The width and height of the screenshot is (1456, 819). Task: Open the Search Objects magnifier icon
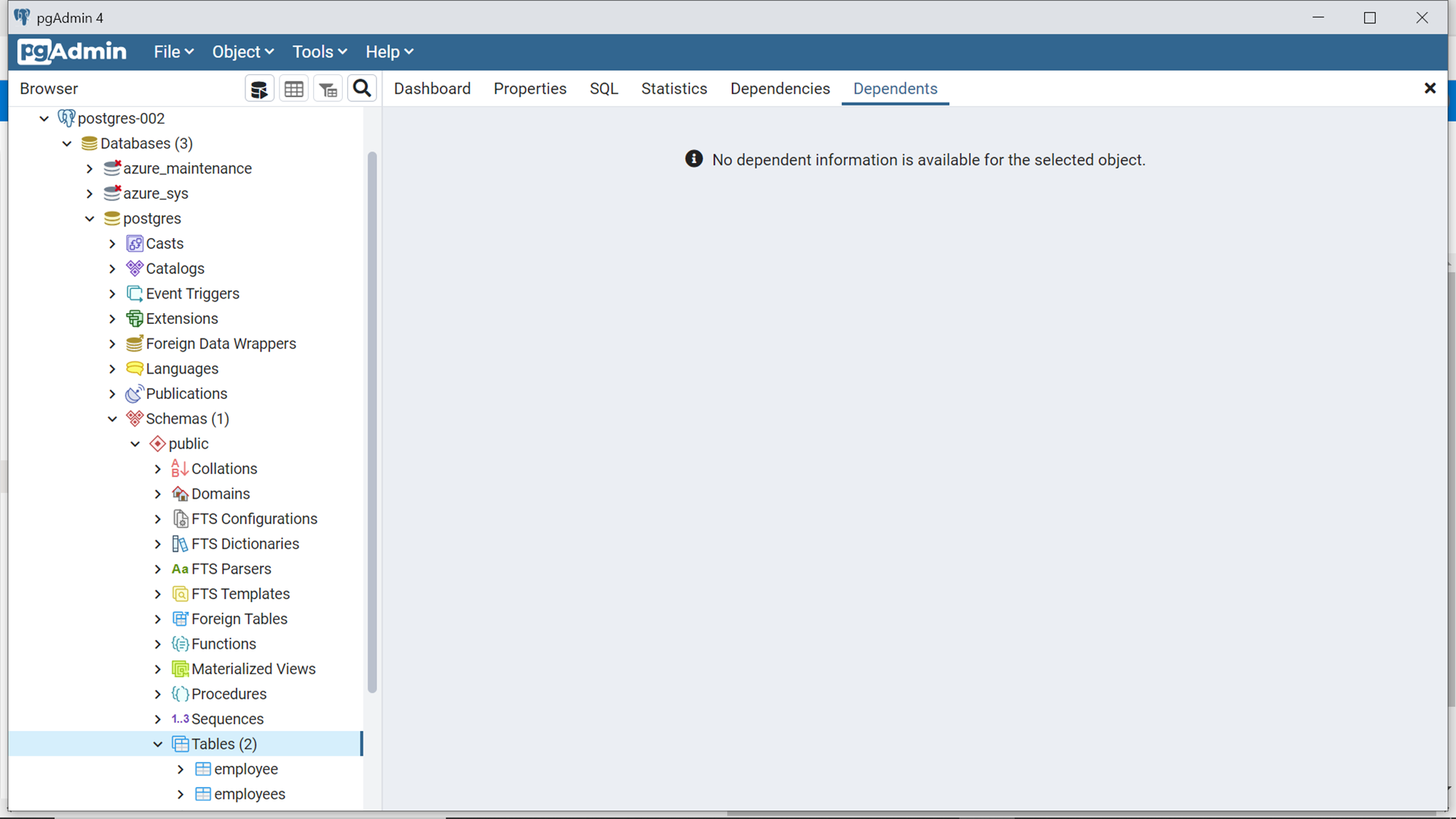[x=362, y=89]
